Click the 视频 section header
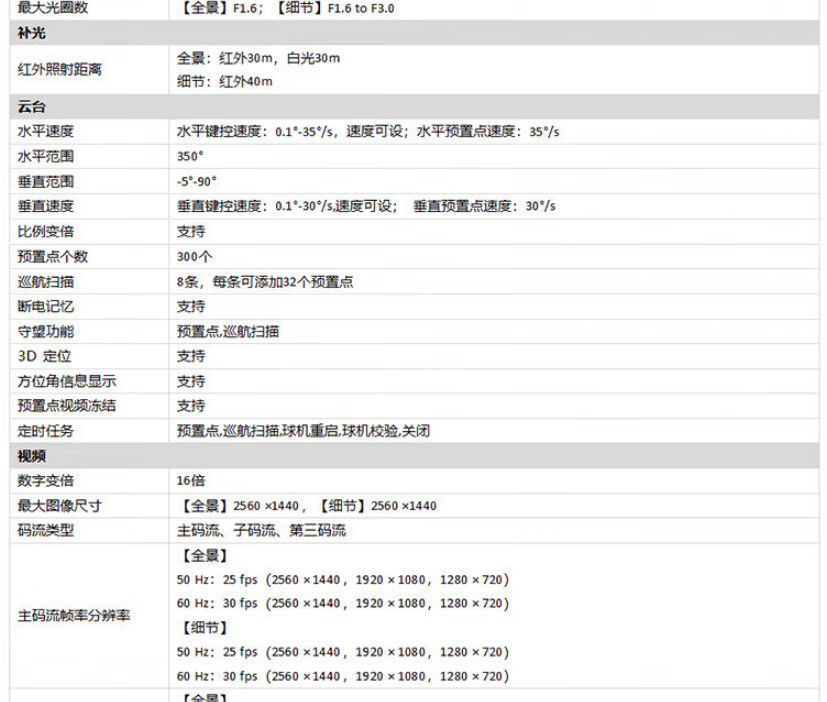This screenshot has width=827, height=702. coord(31,456)
